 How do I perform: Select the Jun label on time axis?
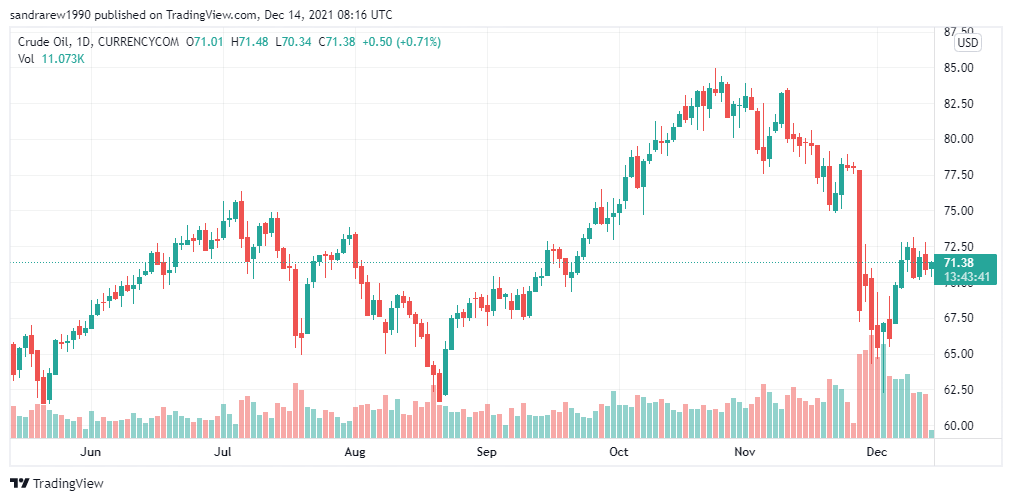point(91,451)
